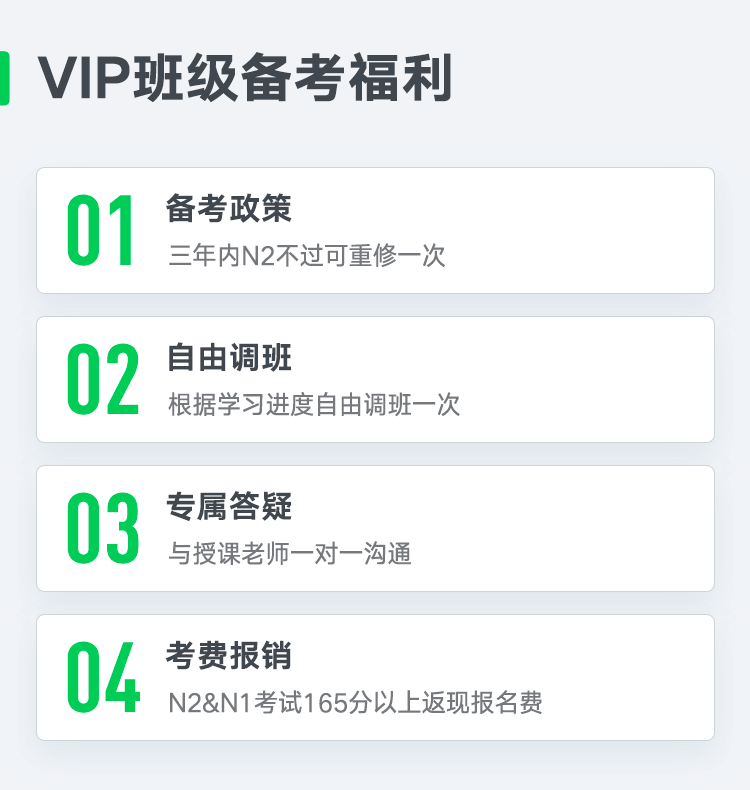Click the green 02 number
The image size is (750, 790).
point(103,379)
